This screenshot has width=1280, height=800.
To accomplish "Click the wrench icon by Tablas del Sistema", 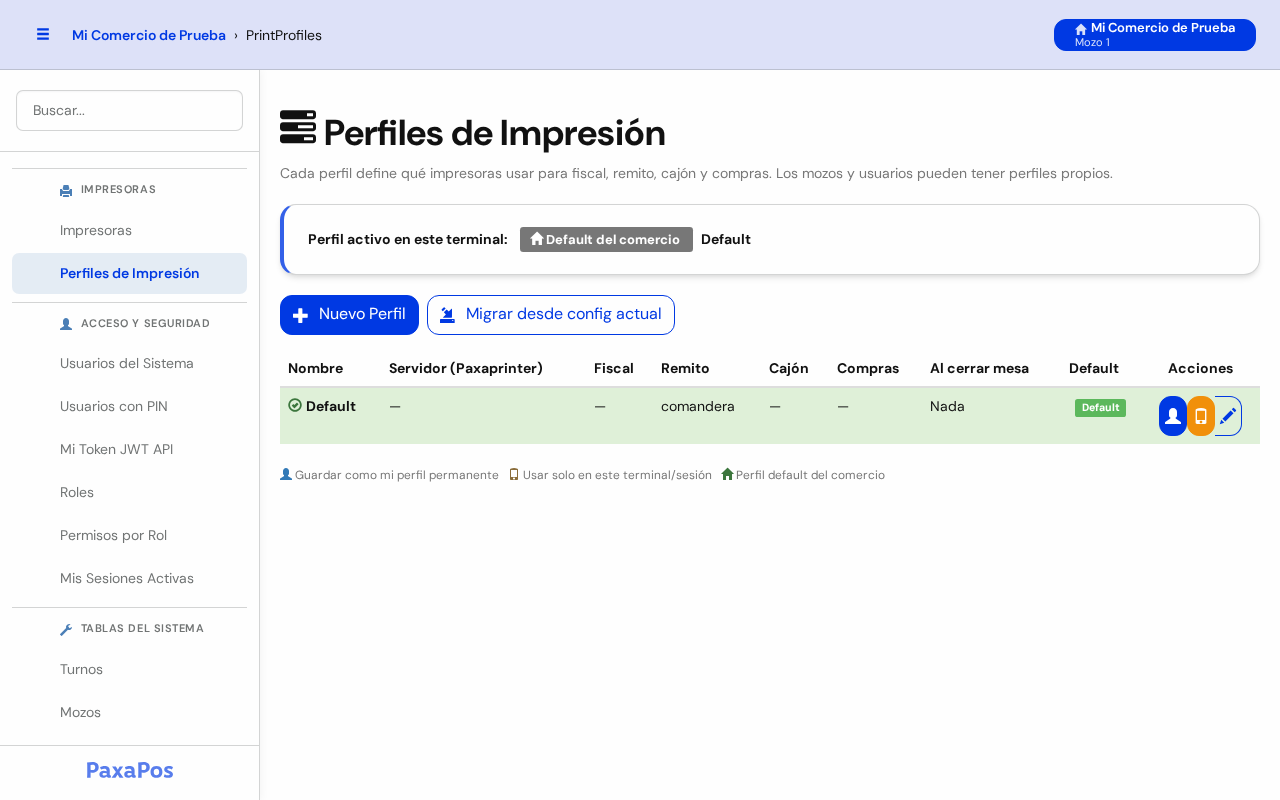I will pos(66,629).
